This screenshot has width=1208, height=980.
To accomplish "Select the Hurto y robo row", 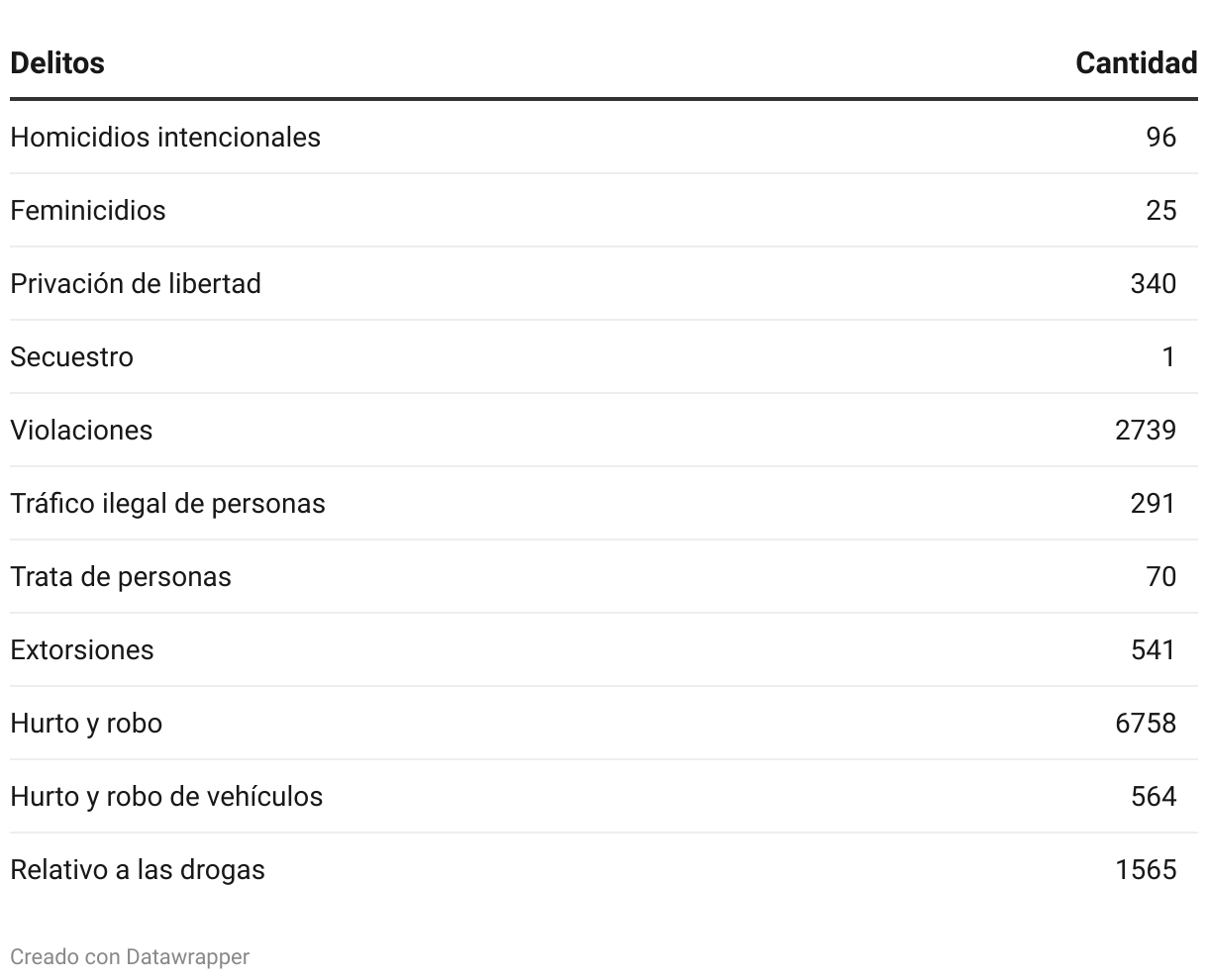I will 604,723.
